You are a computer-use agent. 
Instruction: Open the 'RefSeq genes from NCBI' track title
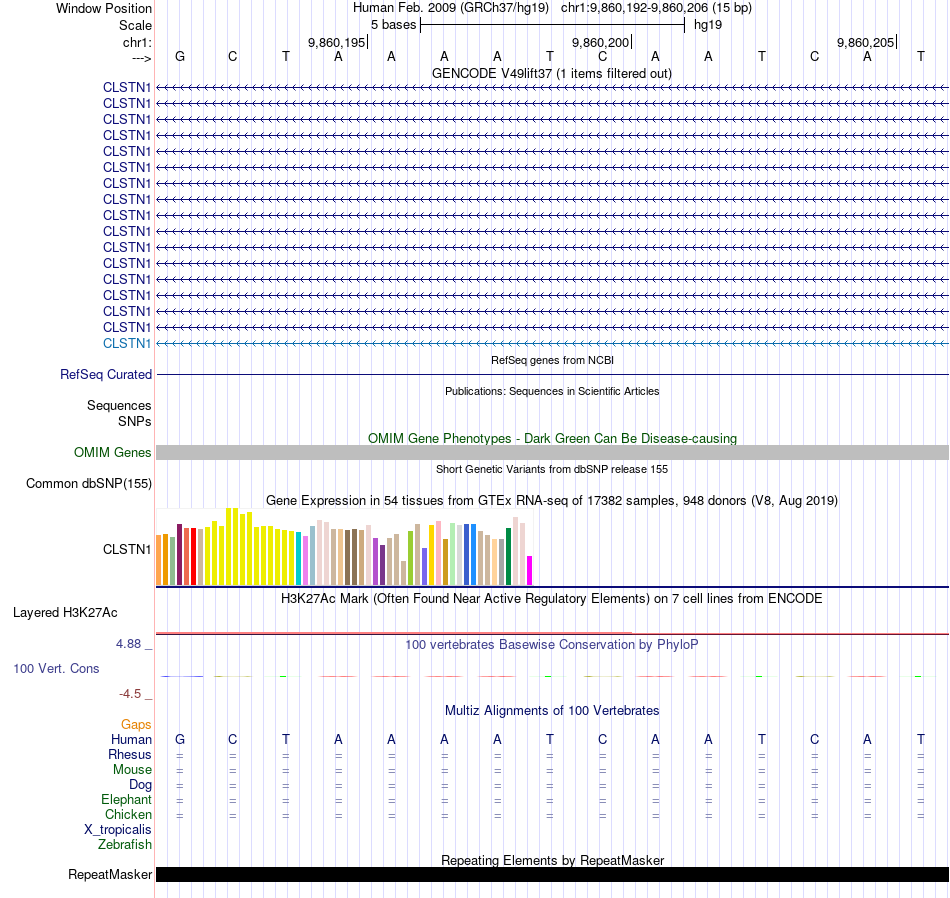click(552, 360)
